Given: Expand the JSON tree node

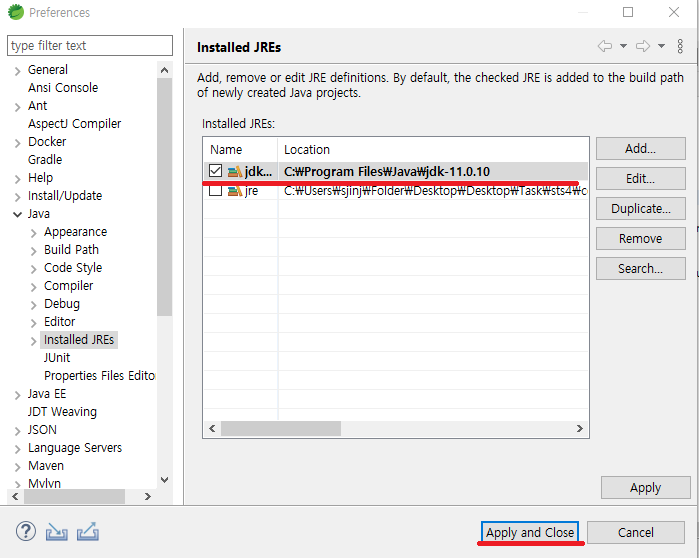Looking at the screenshot, I should [x=17, y=431].
